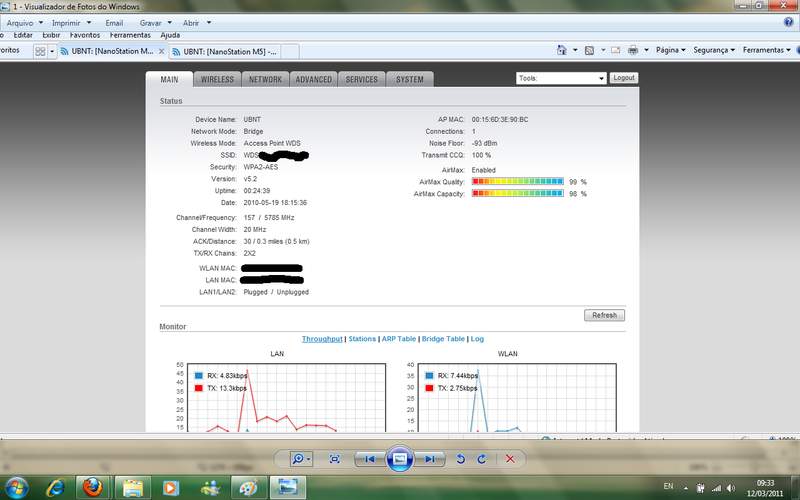Open the Ajuda menu
Screen dimensions: 800x500
pos(170,35)
